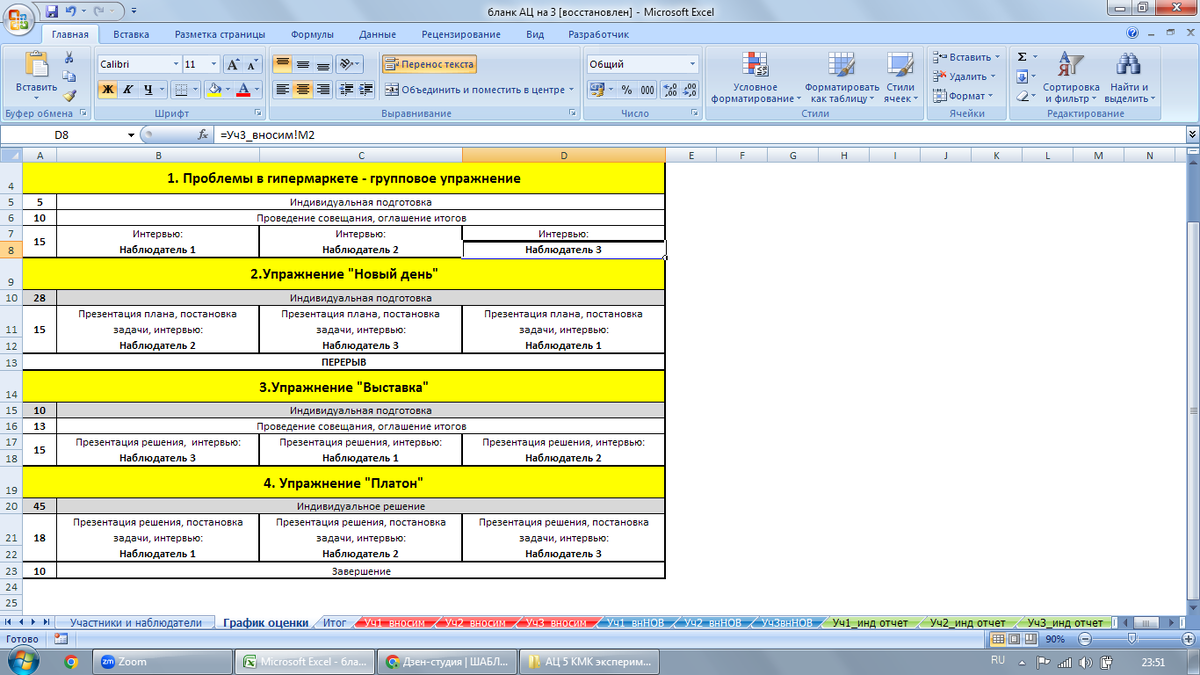This screenshot has height=675, width=1200.
Task: Switch to Данные ribbon tab
Action: [x=377, y=34]
